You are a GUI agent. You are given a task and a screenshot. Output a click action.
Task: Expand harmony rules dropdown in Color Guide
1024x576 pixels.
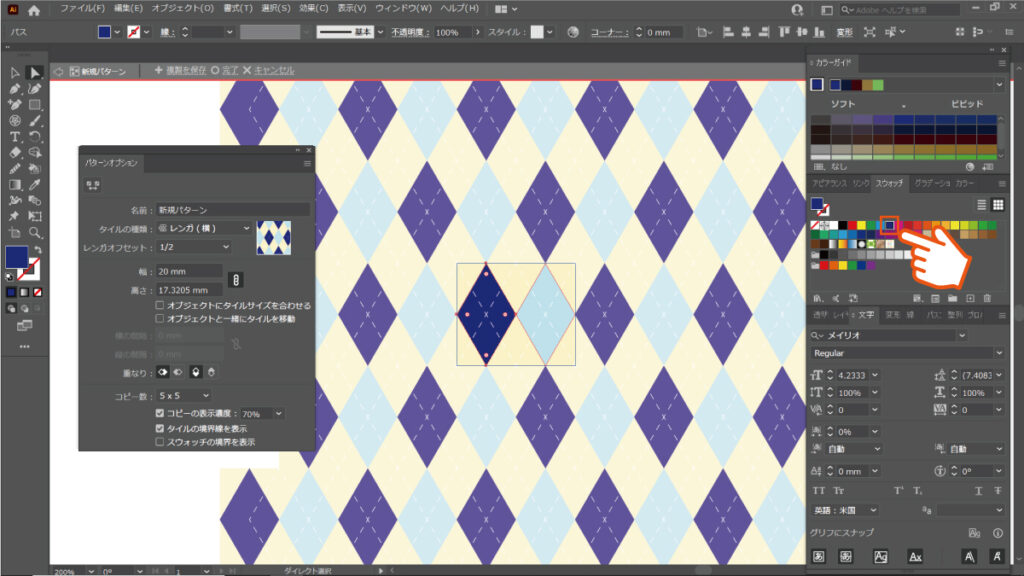click(999, 85)
